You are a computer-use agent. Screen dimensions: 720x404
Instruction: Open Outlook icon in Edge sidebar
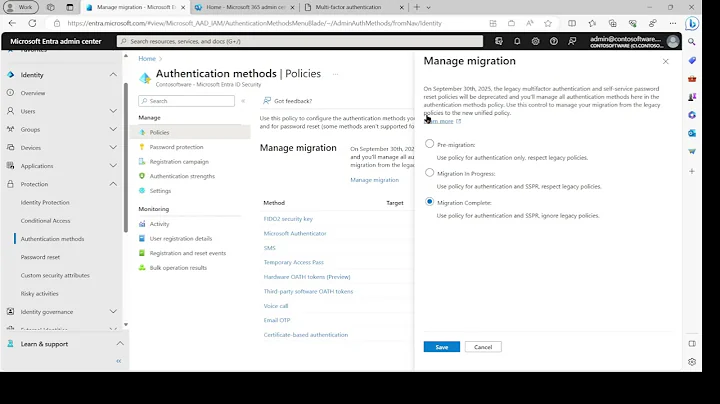692,133
